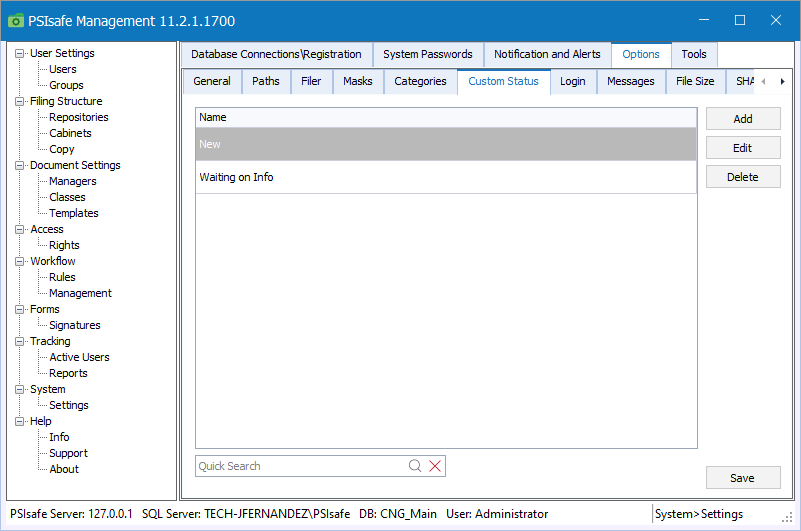Collapse the Workflow tree node

19,261
